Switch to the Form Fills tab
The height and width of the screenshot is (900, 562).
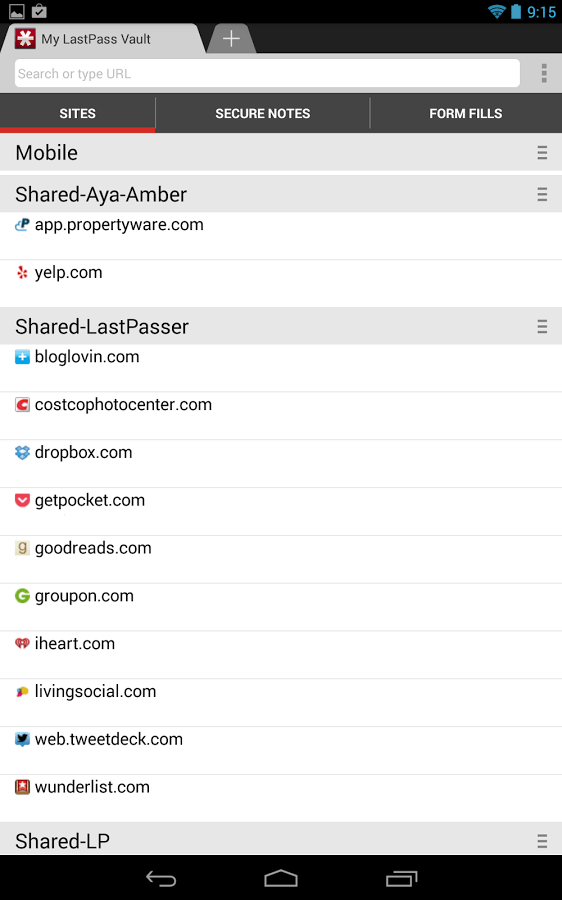pos(466,114)
